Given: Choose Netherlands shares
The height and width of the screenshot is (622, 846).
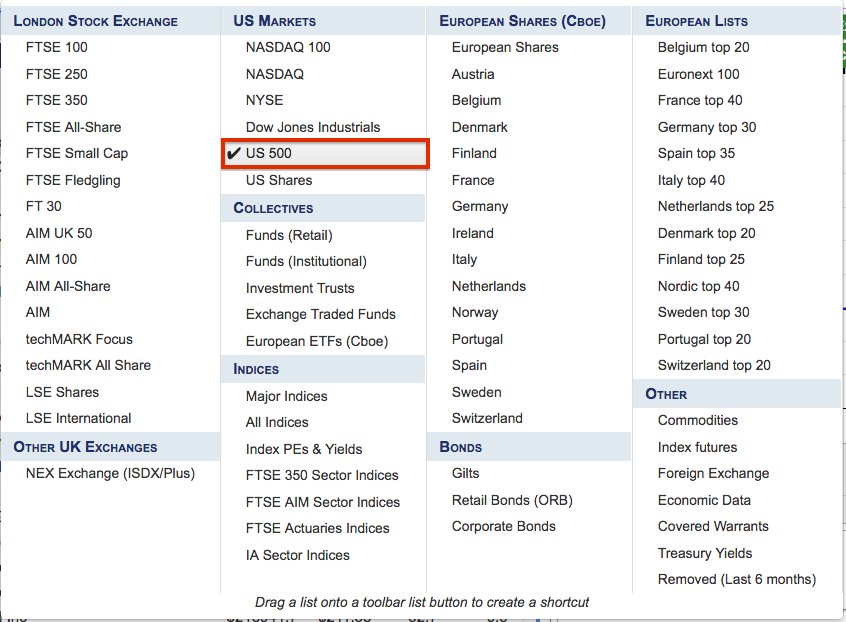Looking at the screenshot, I should click(489, 286).
